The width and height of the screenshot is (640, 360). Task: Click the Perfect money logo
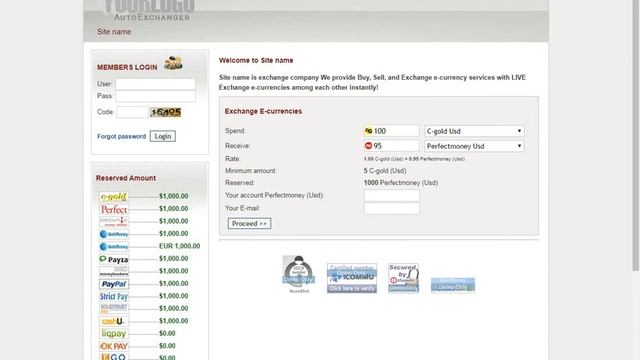coord(113,209)
